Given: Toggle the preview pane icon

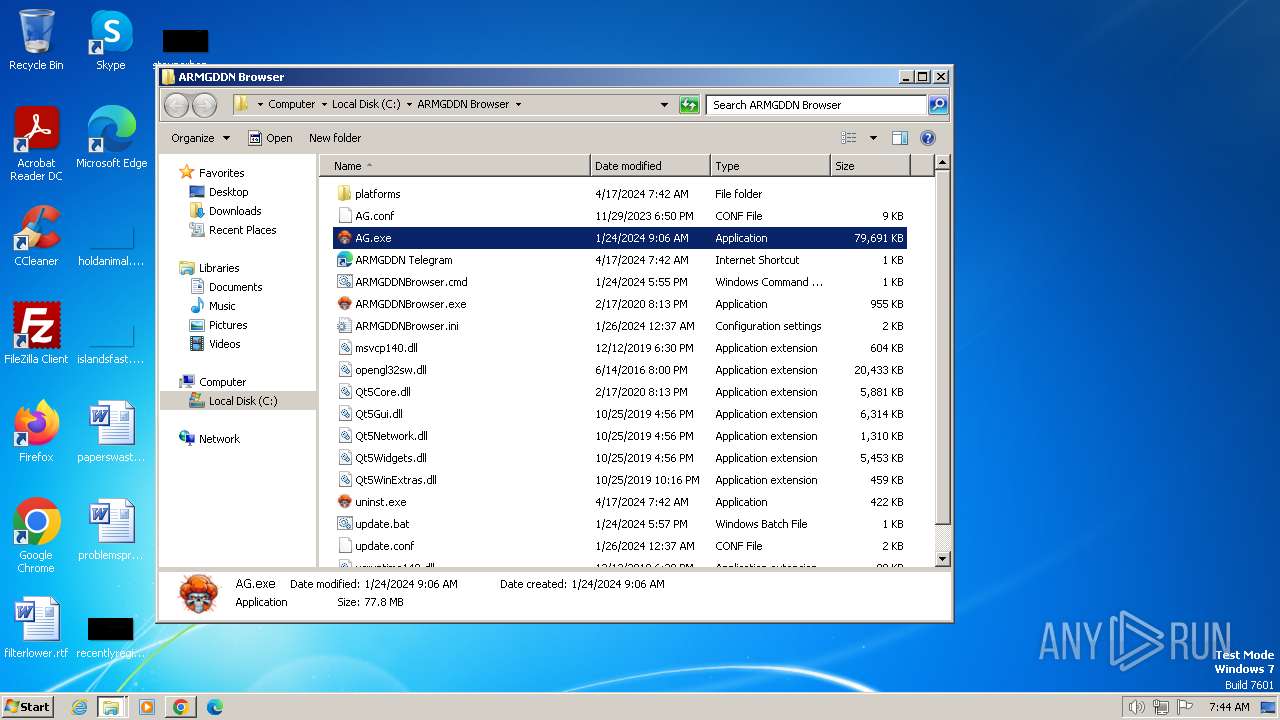Looking at the screenshot, I should point(899,138).
